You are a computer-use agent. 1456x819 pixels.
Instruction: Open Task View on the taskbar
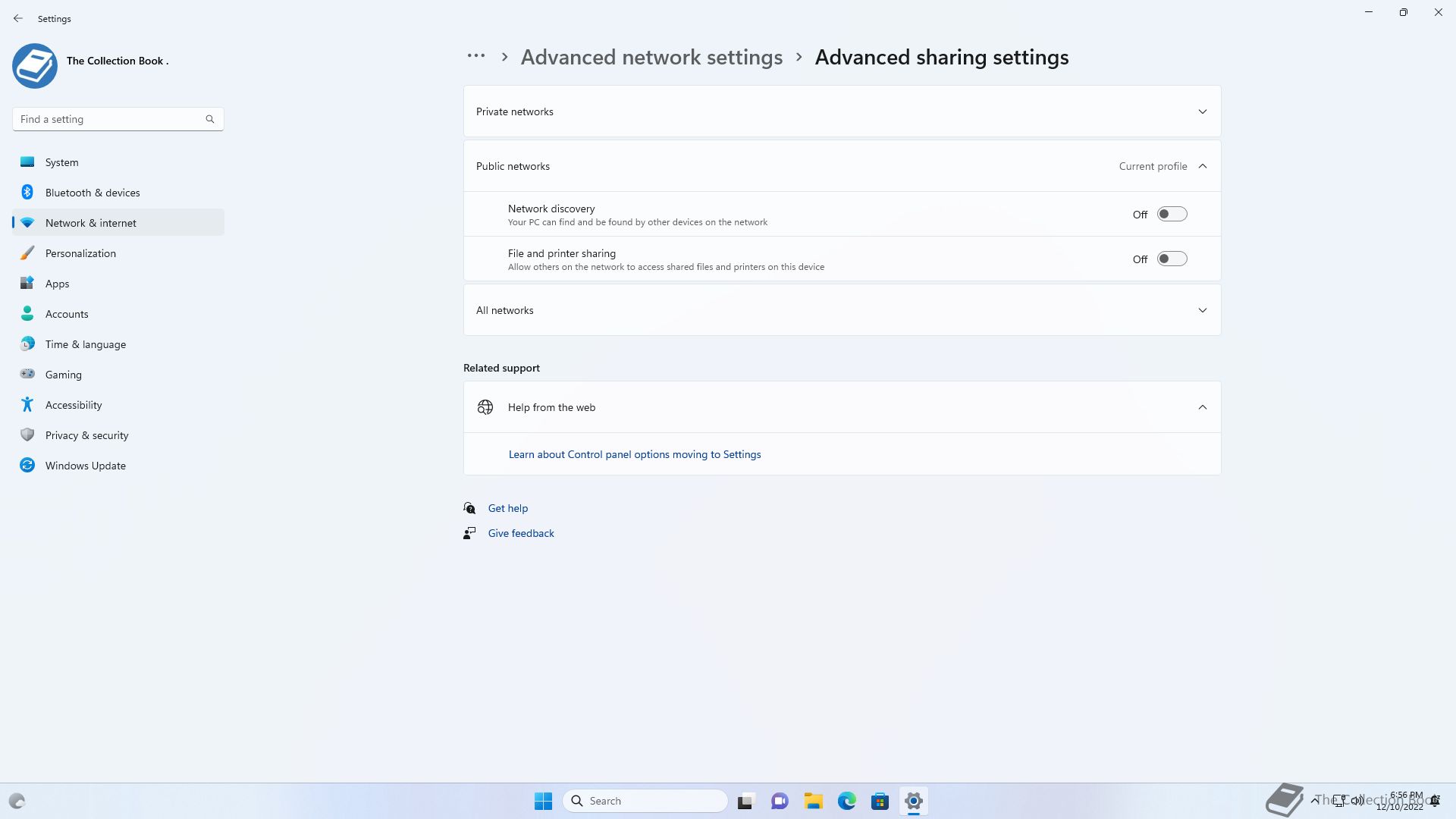click(x=746, y=801)
